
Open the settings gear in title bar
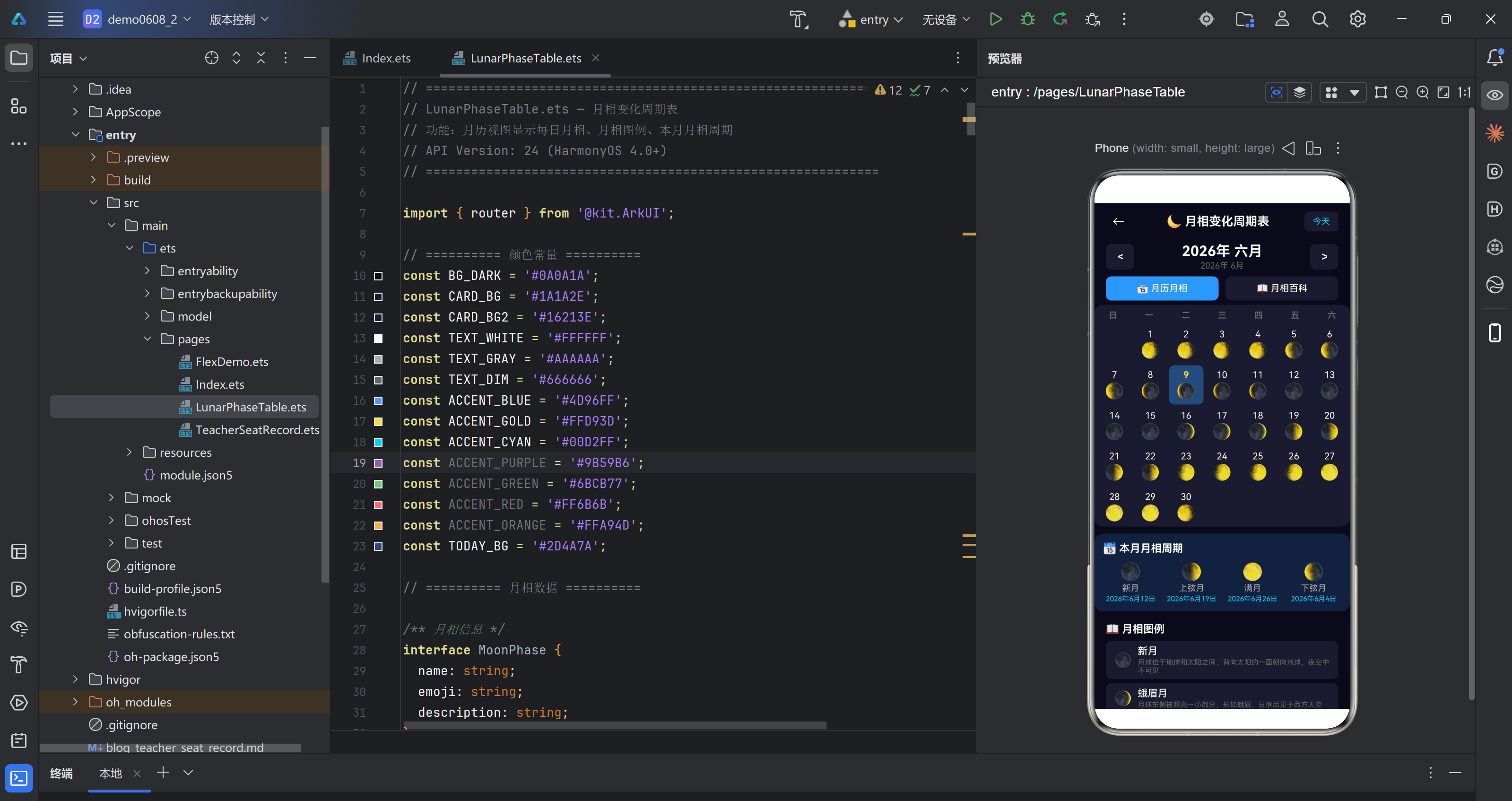click(x=1357, y=19)
